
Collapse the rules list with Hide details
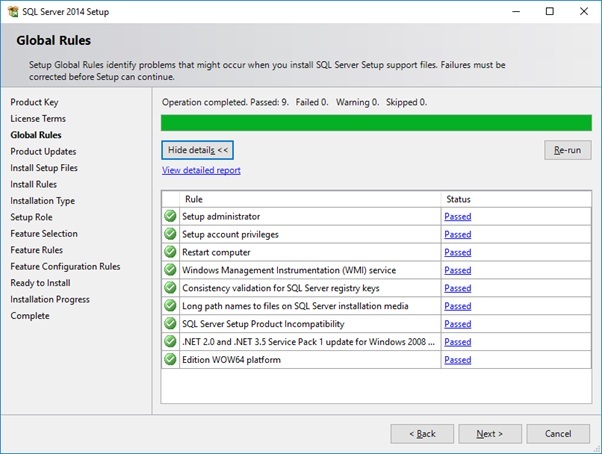tap(197, 150)
